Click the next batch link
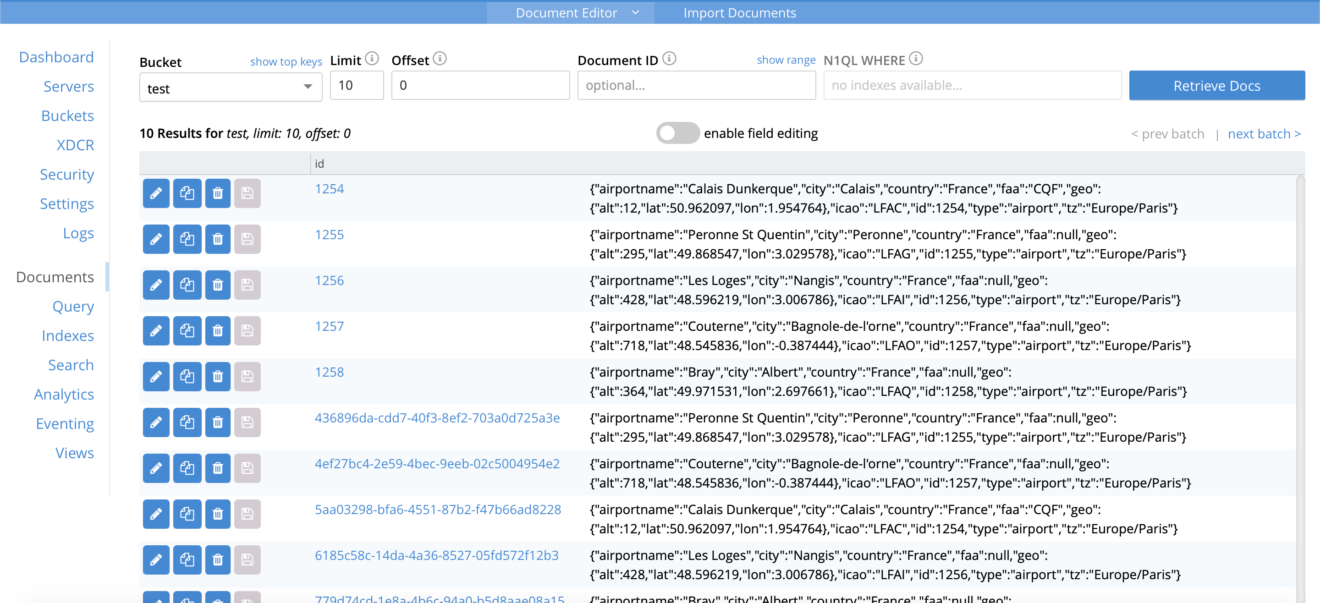 1263,133
